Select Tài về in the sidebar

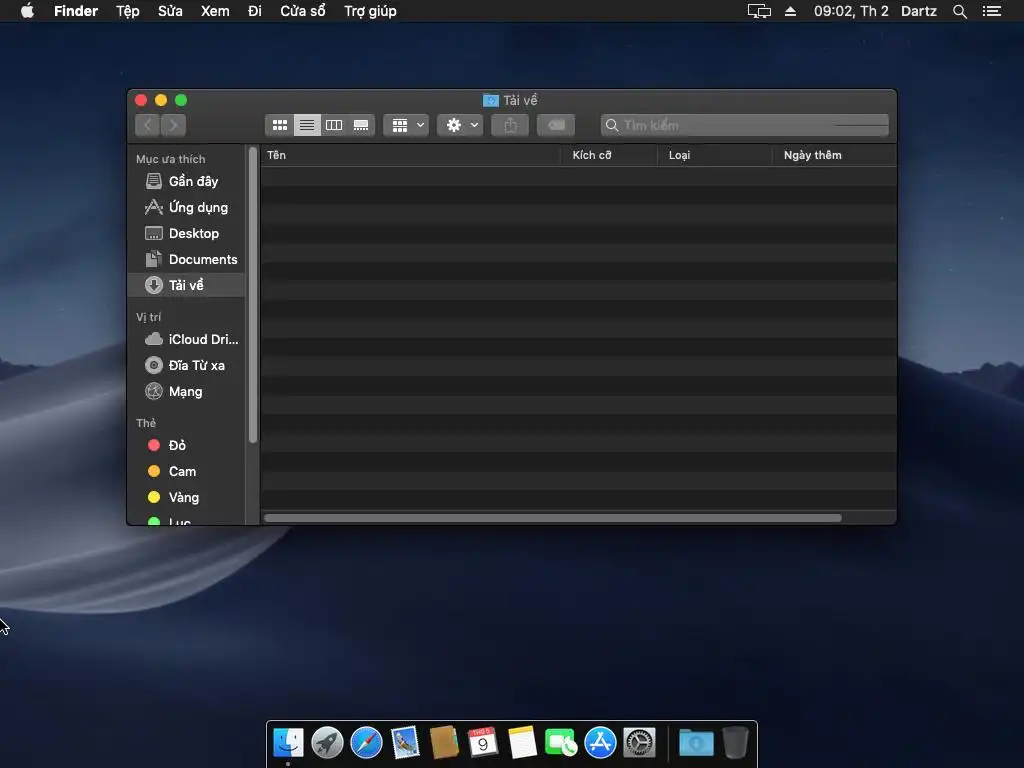pos(187,285)
